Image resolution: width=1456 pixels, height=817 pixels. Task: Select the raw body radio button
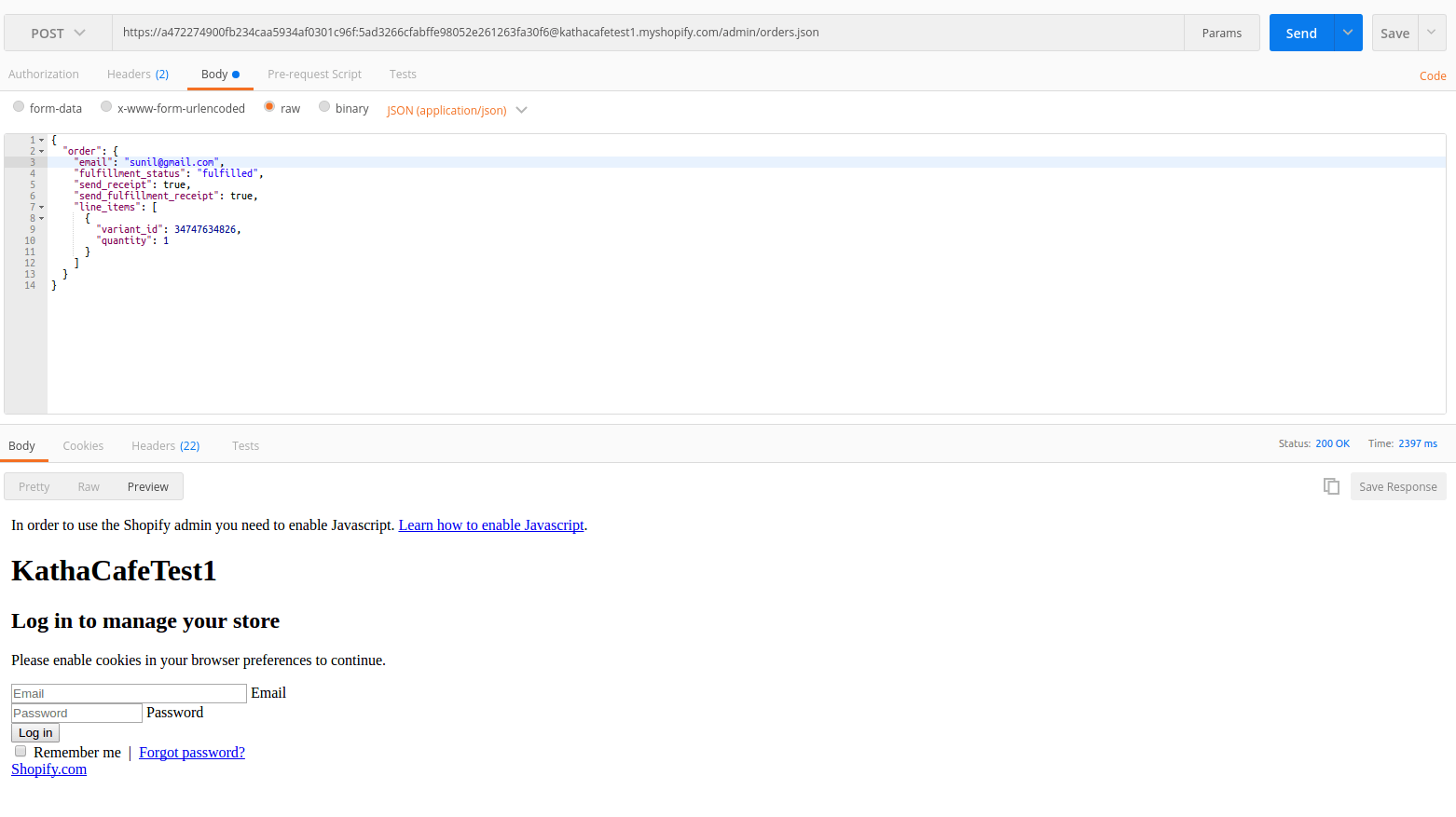click(269, 107)
